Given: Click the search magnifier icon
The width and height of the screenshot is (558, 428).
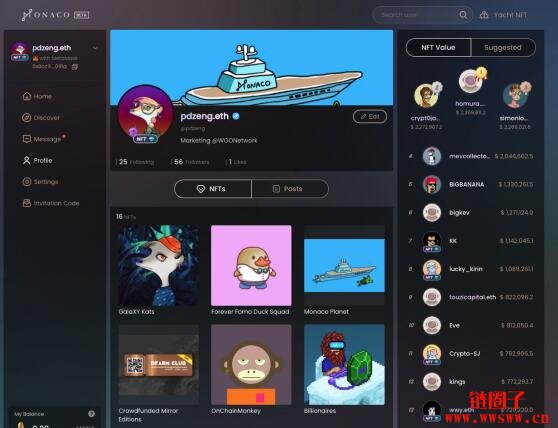Looking at the screenshot, I should click(x=463, y=15).
